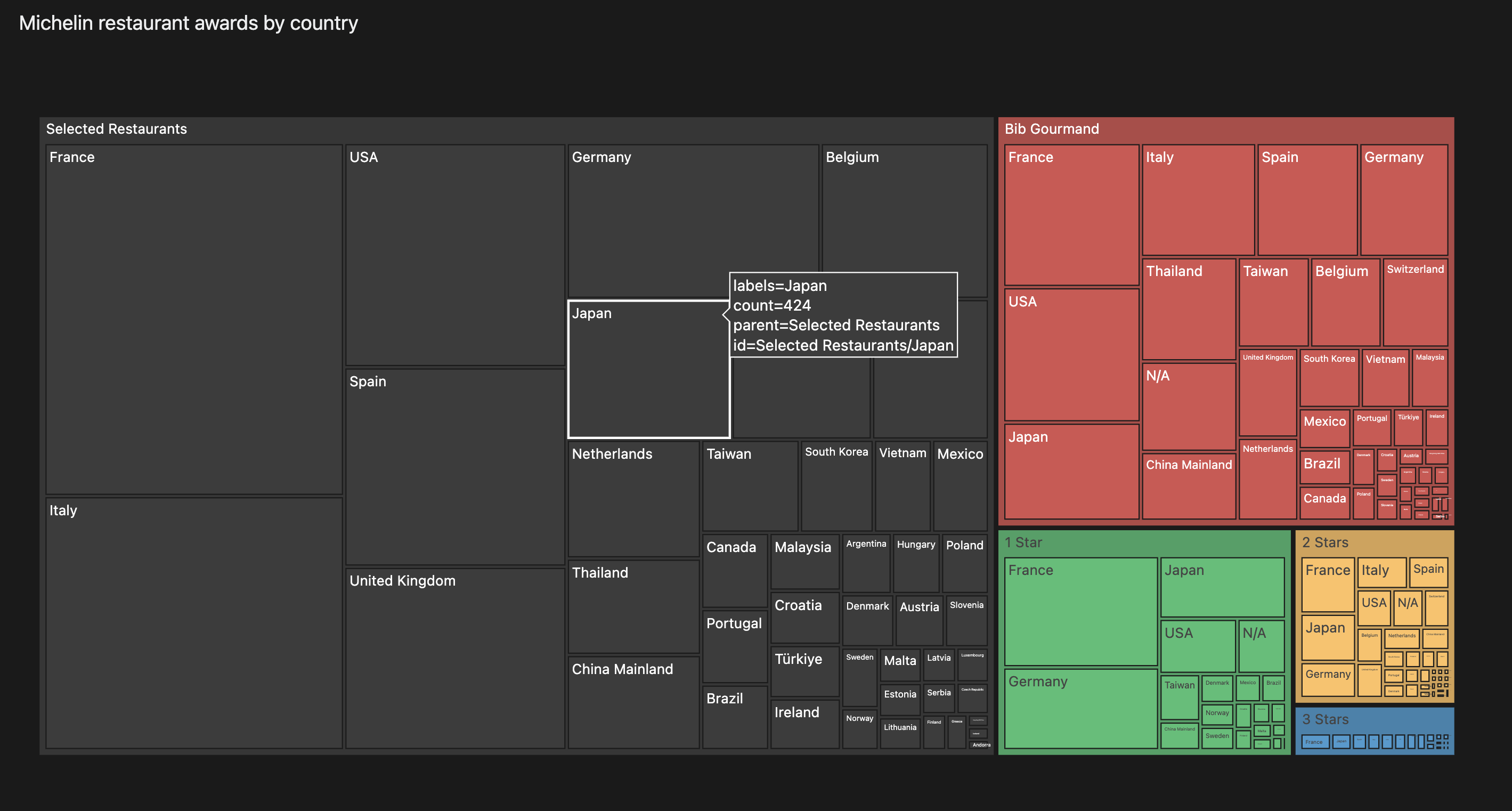Screen dimensions: 1512x811
Task: Select France tile in Selected Restaurants
Action: tap(194, 320)
